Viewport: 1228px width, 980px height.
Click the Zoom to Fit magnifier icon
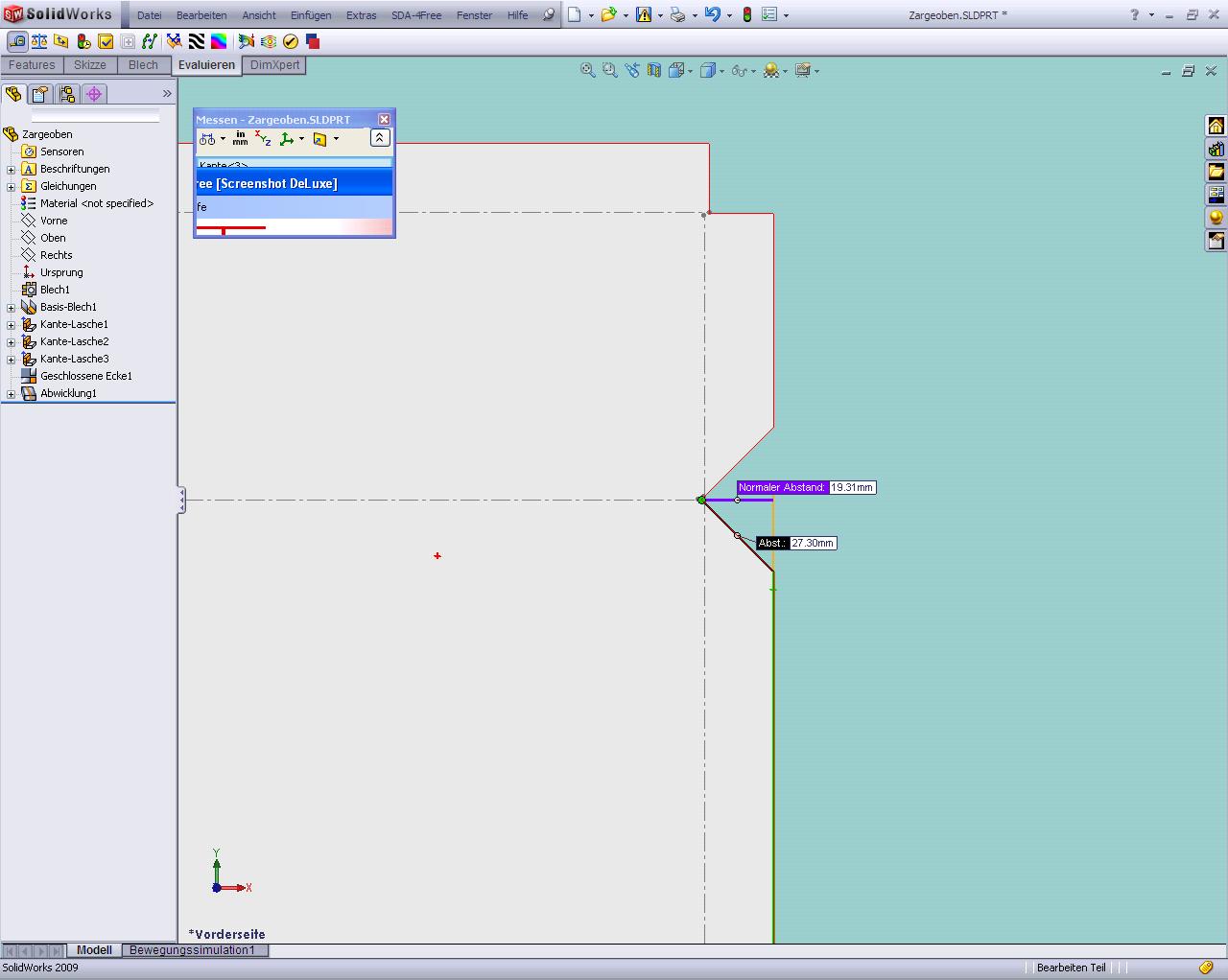pos(588,70)
